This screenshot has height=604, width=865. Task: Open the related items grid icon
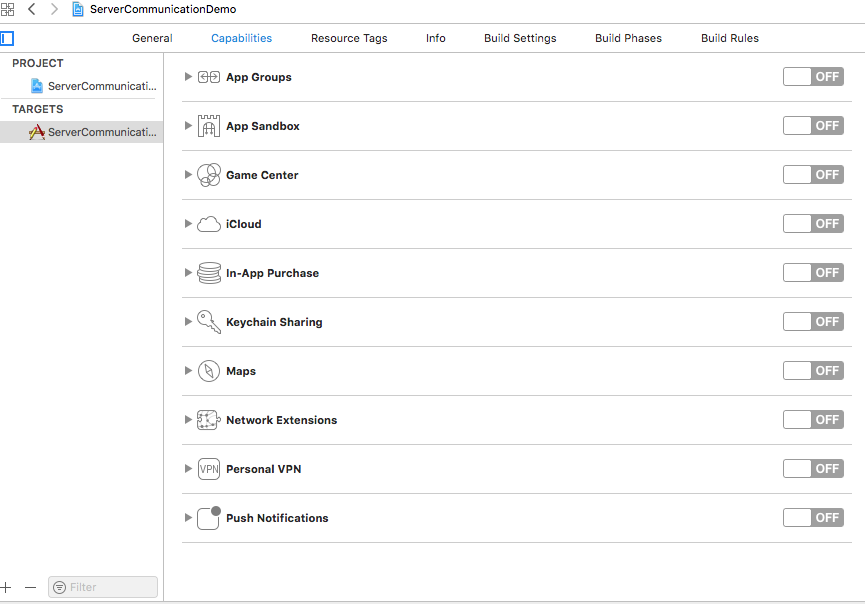point(7,9)
